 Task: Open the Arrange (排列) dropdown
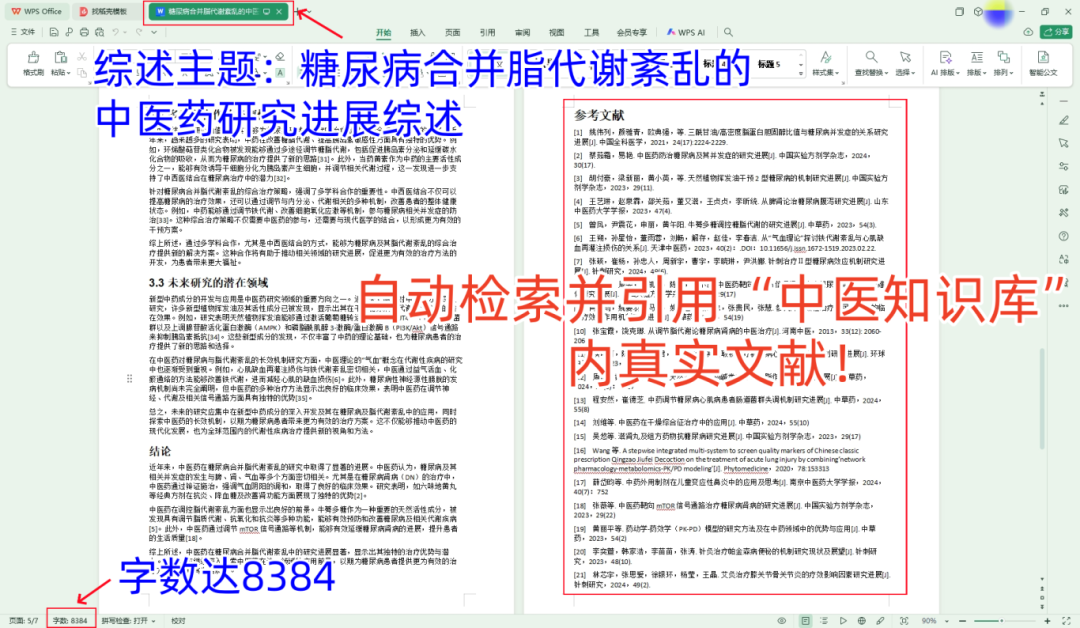coord(1011,73)
